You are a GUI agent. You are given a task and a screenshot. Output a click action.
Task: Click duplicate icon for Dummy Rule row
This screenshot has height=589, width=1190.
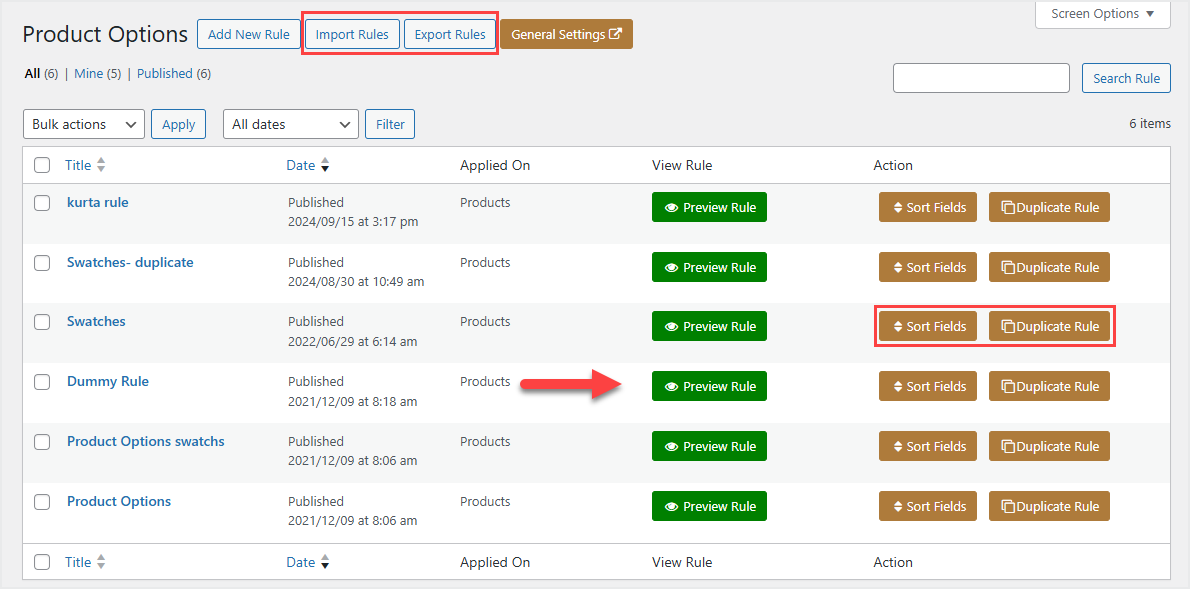tap(1008, 387)
